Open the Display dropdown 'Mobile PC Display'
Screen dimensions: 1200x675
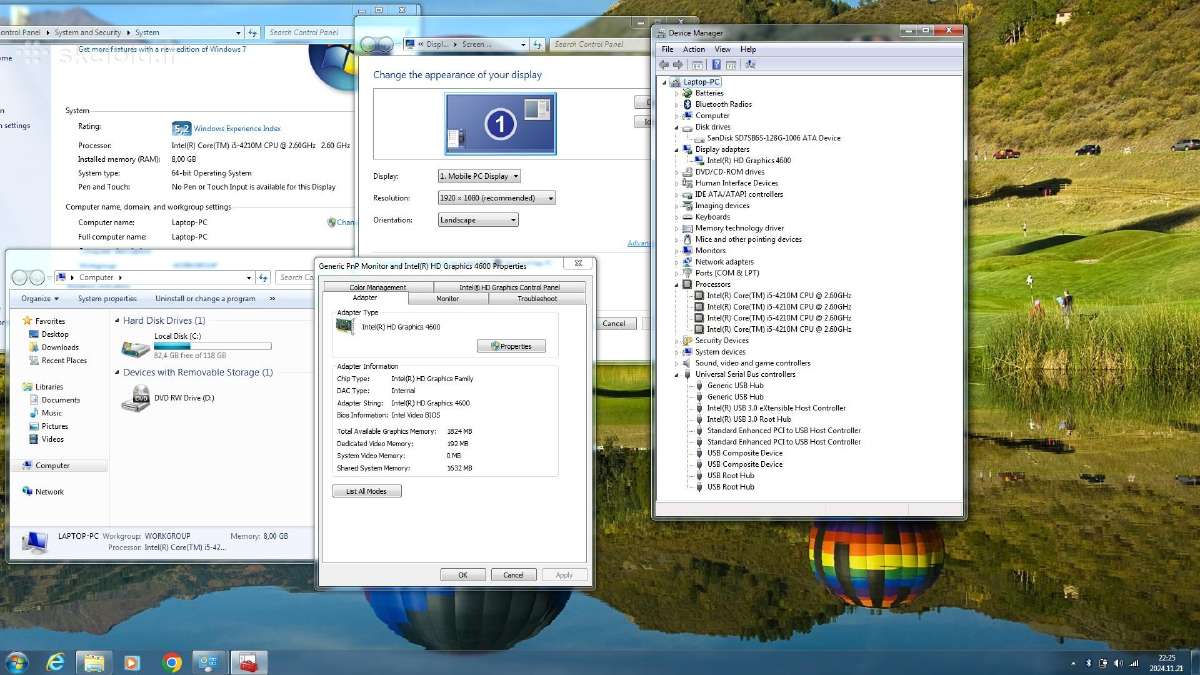coord(479,176)
